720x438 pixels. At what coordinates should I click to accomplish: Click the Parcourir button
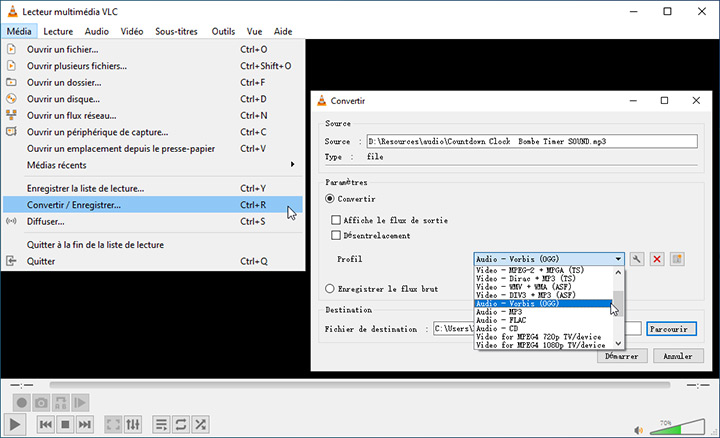pos(670,328)
